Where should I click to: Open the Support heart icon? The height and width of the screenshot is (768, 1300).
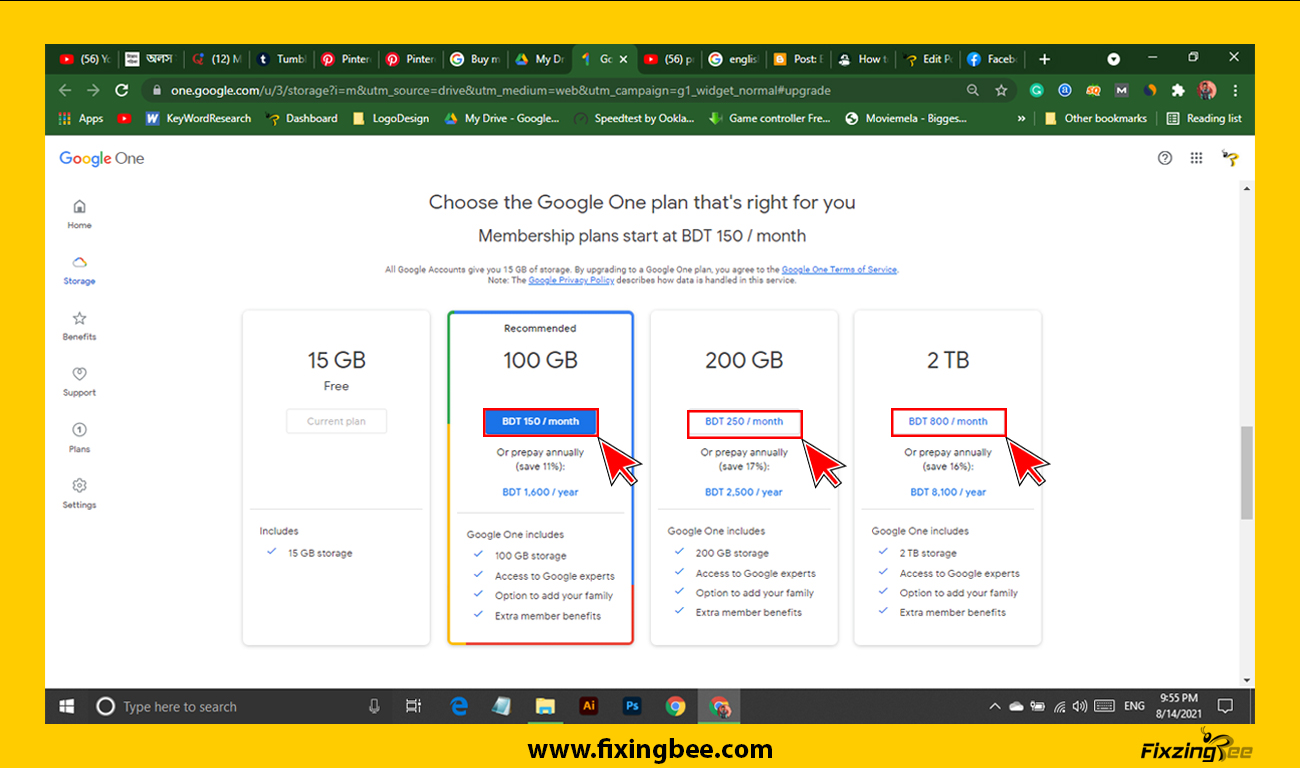tap(79, 375)
